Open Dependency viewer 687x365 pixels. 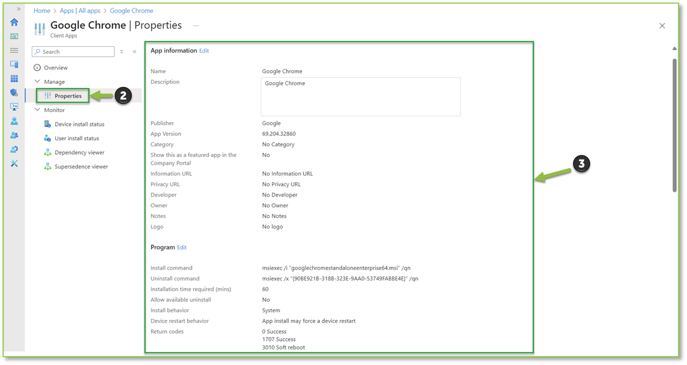(x=79, y=152)
